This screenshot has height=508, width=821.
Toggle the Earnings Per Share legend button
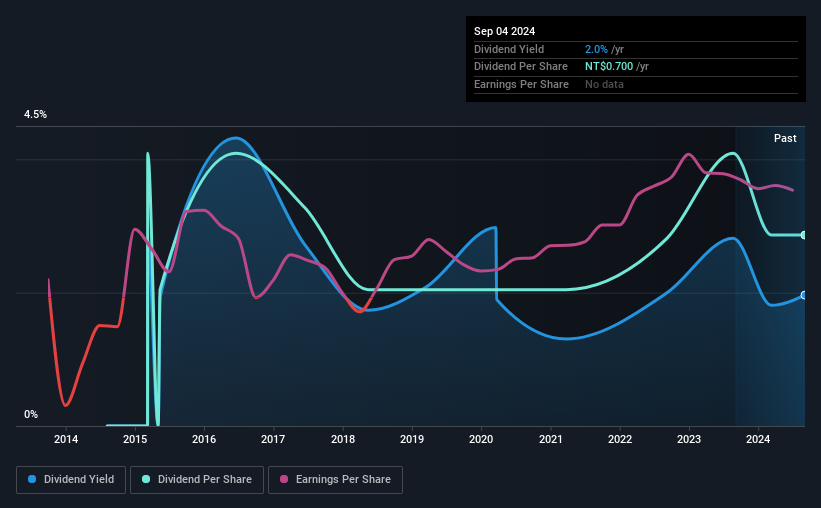point(335,480)
